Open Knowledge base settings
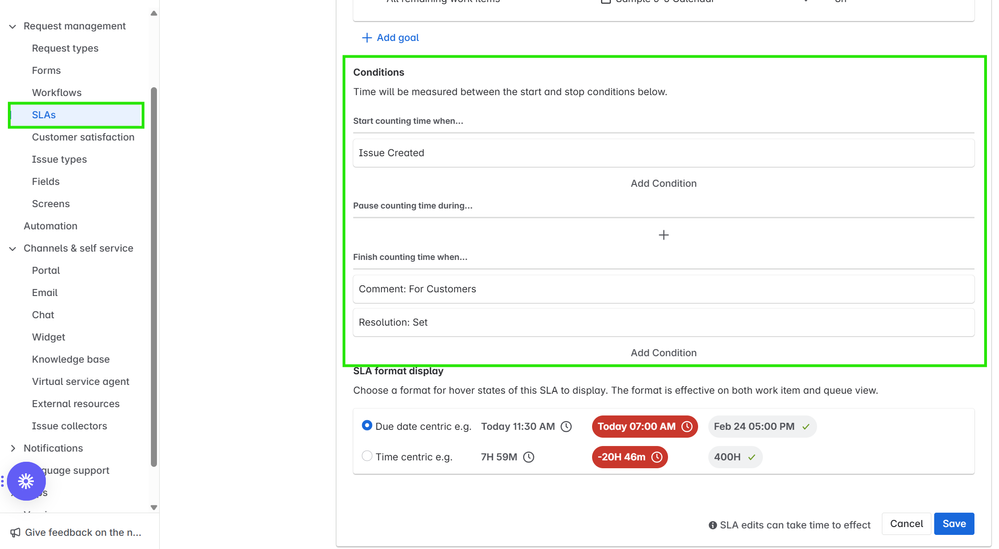The height and width of the screenshot is (549, 999). tap(71, 360)
